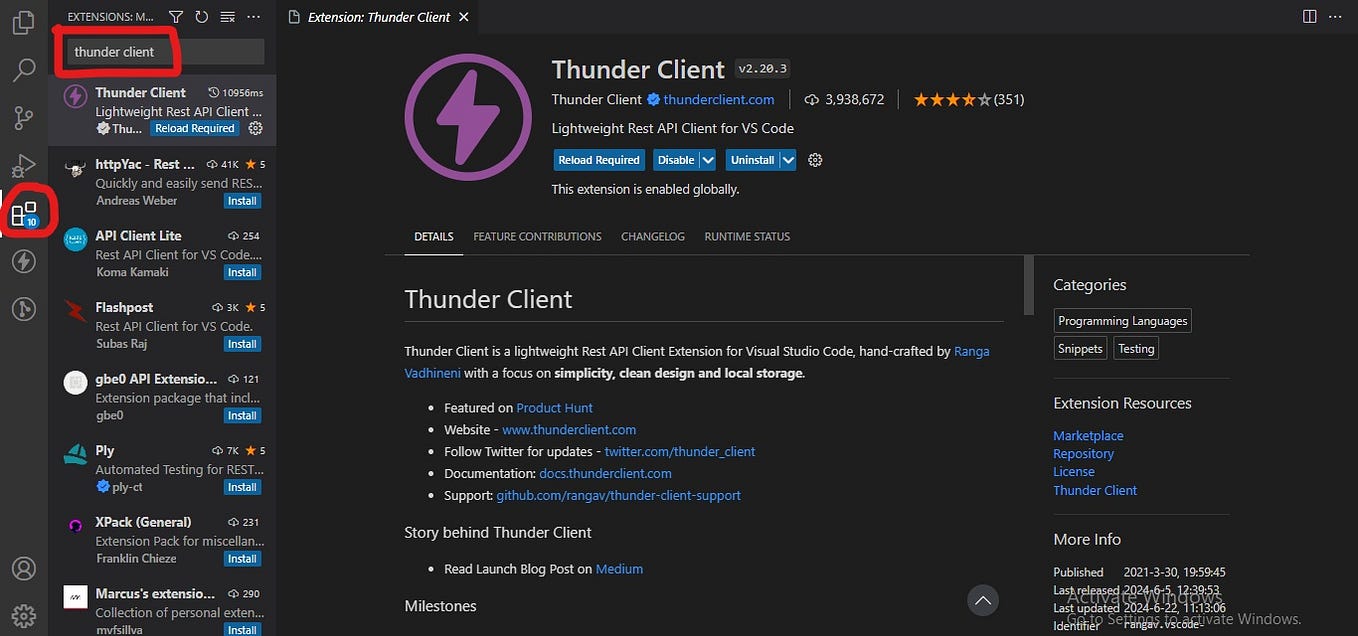Screen dimensions: 1358x636
Task: Refresh the extensions list
Action: (x=202, y=17)
